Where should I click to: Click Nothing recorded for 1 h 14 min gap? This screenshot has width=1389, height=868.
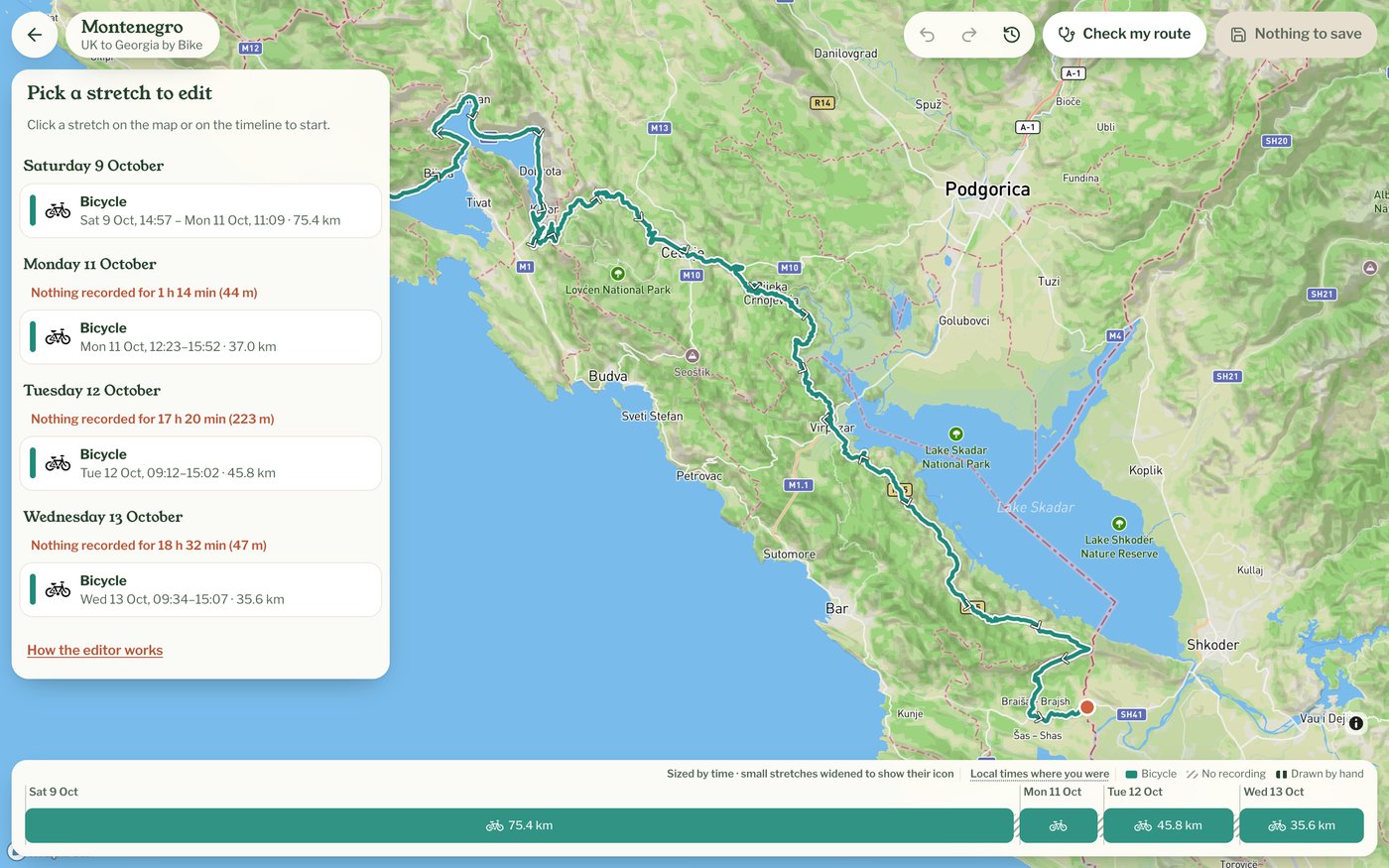click(144, 293)
